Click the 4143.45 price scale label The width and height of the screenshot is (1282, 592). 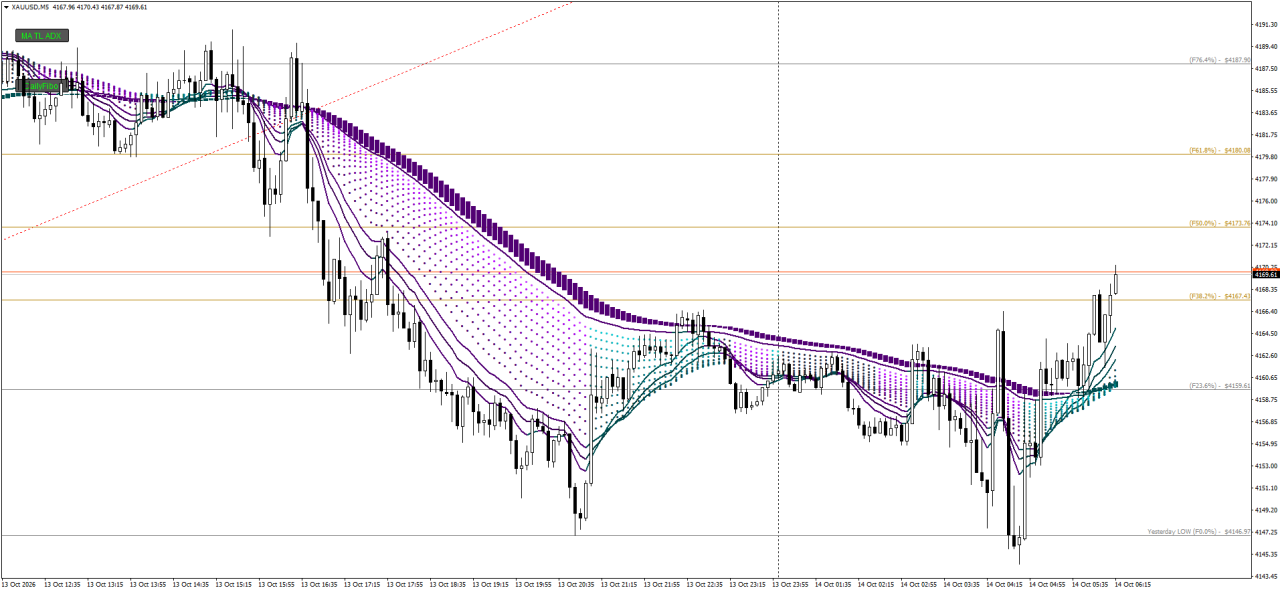(1267, 576)
